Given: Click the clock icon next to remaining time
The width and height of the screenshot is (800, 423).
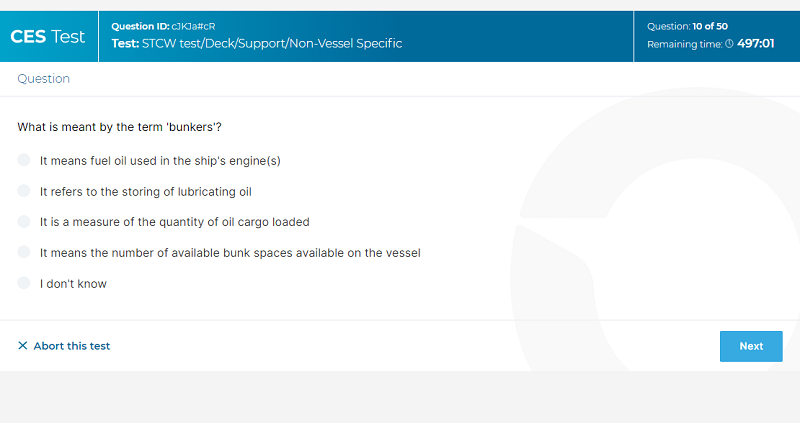Looking at the screenshot, I should click(x=730, y=44).
